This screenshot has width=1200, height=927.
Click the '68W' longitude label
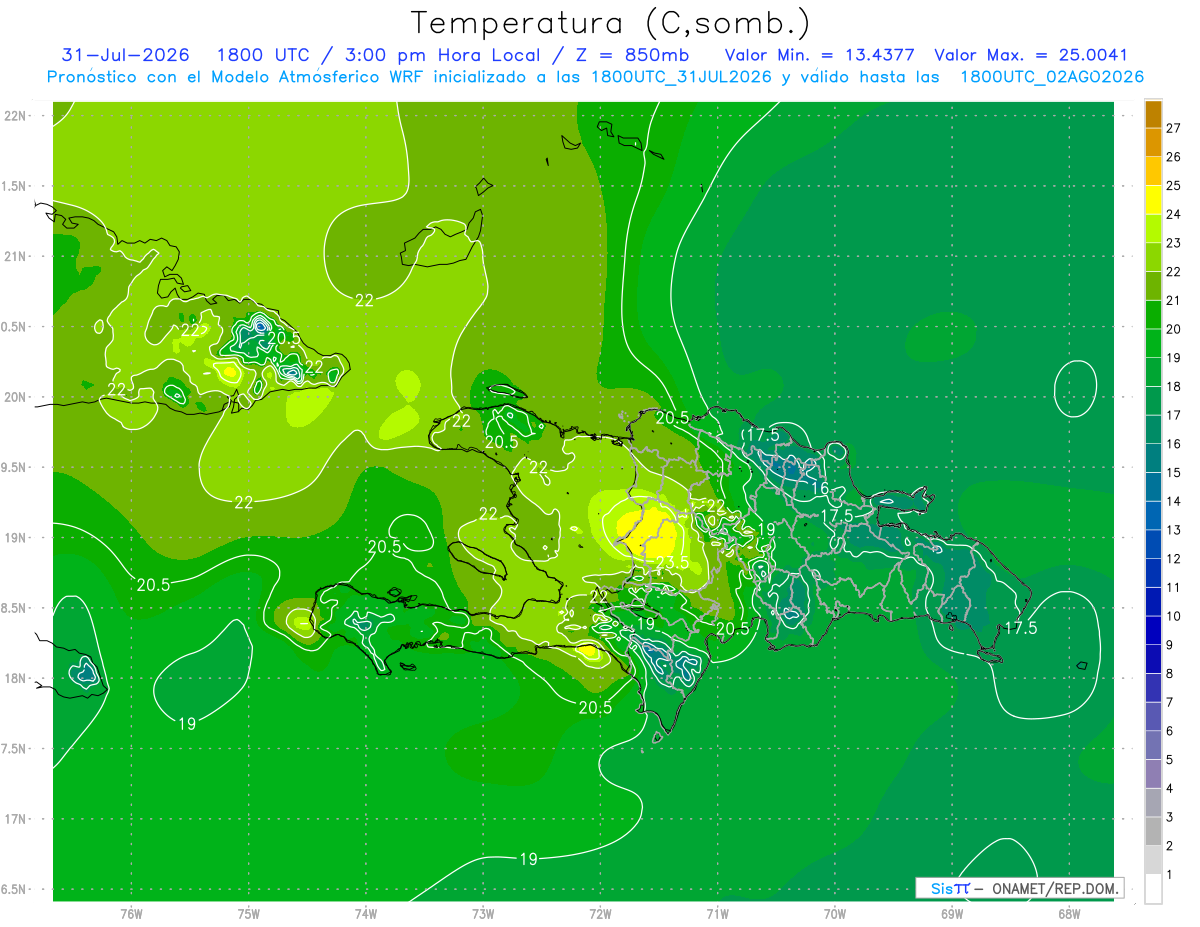(1069, 913)
